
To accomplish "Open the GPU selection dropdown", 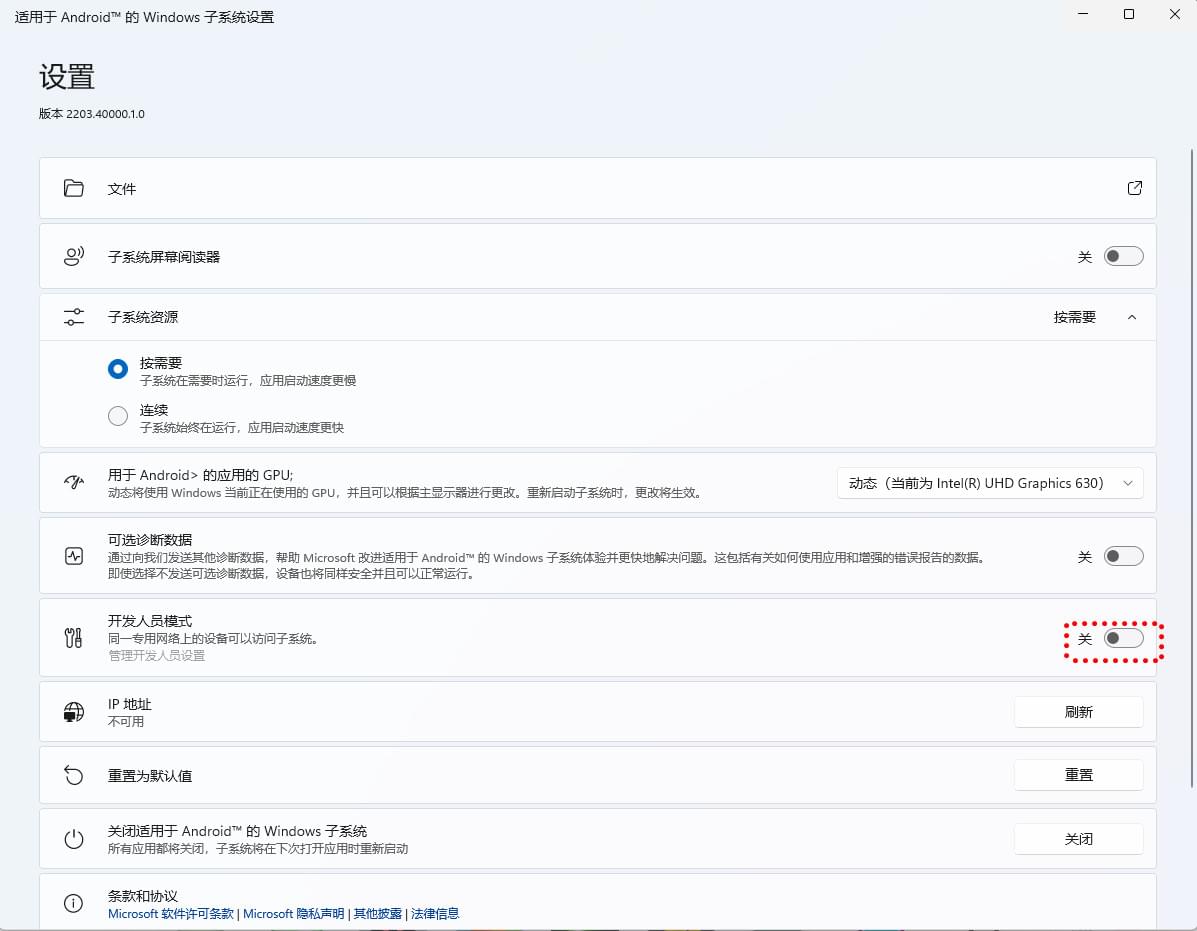I will pyautogui.click(x=989, y=483).
